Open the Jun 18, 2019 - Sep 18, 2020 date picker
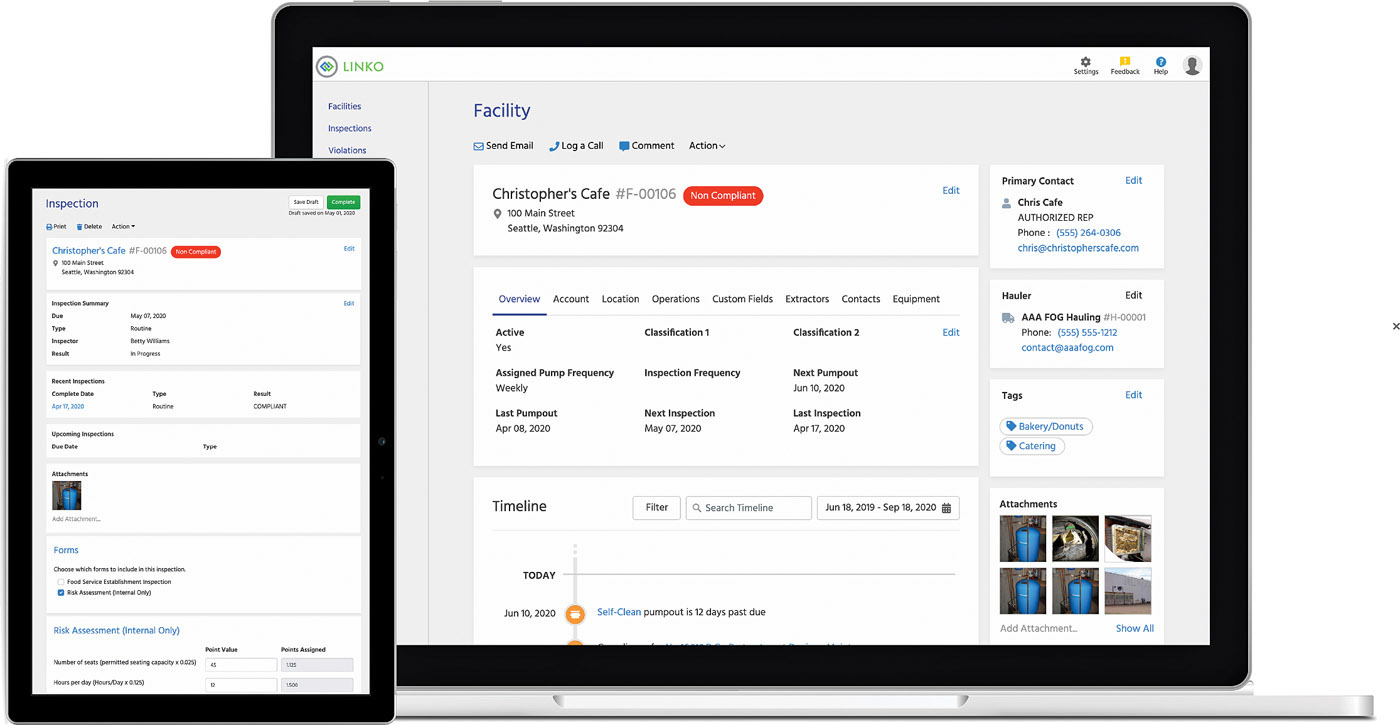The image size is (1400, 725). click(x=888, y=508)
